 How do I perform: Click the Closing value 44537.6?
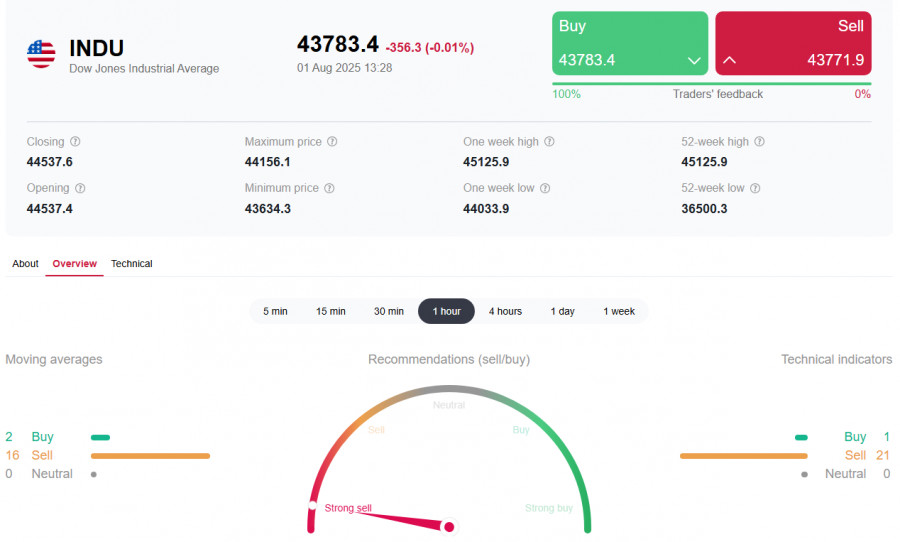(49, 162)
